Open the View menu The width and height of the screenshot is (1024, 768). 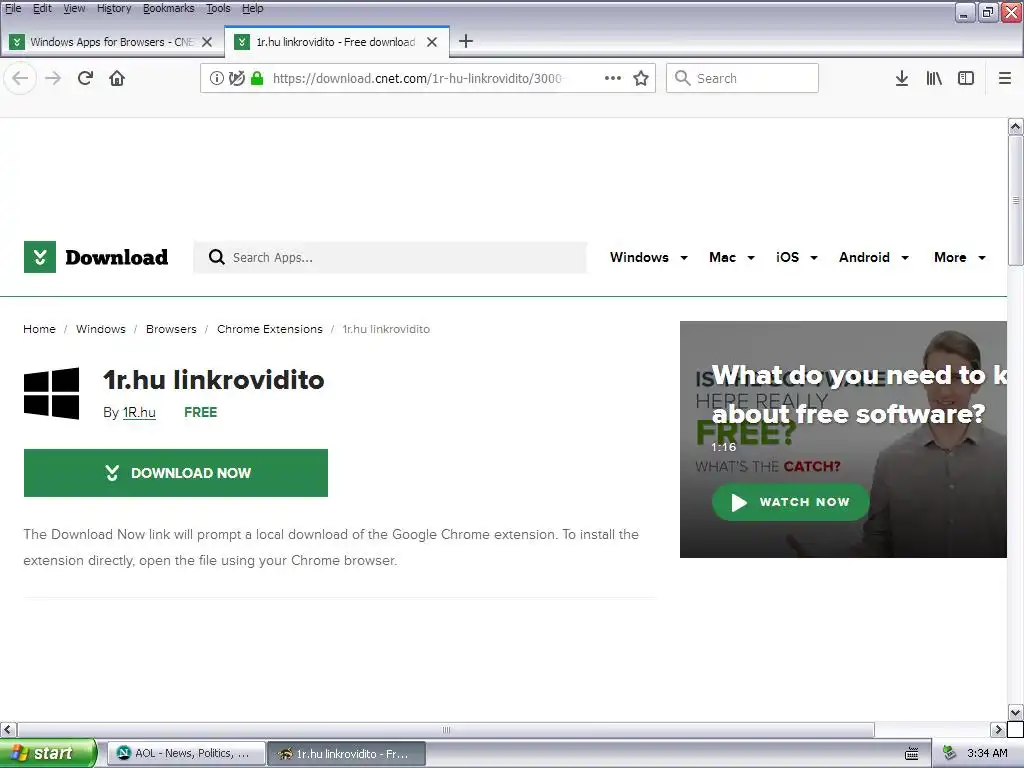pyautogui.click(x=74, y=8)
